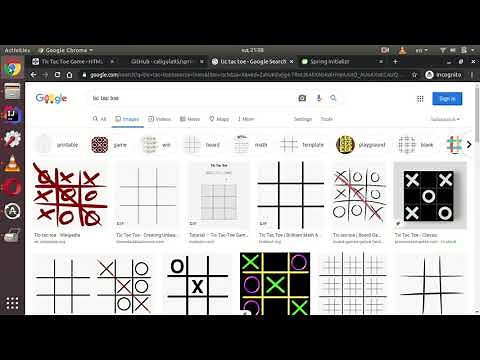This screenshot has height=360, width=480.
Task: Switch to the Videos tab
Action: point(159,119)
